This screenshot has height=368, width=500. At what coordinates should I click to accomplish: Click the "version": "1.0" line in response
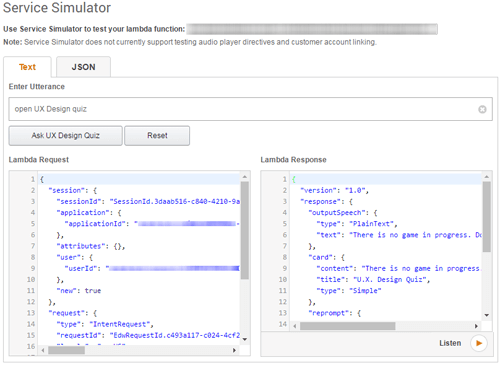tap(334, 190)
